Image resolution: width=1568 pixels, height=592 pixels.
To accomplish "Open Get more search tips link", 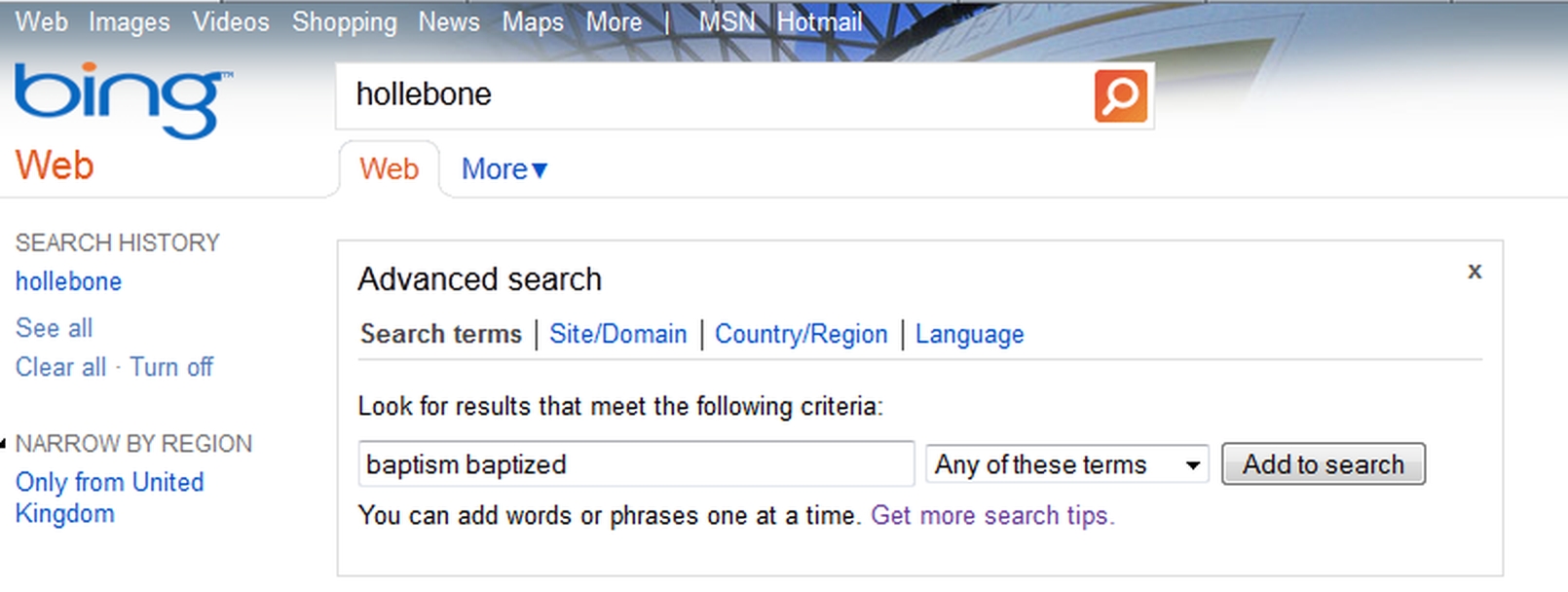I will 992,515.
